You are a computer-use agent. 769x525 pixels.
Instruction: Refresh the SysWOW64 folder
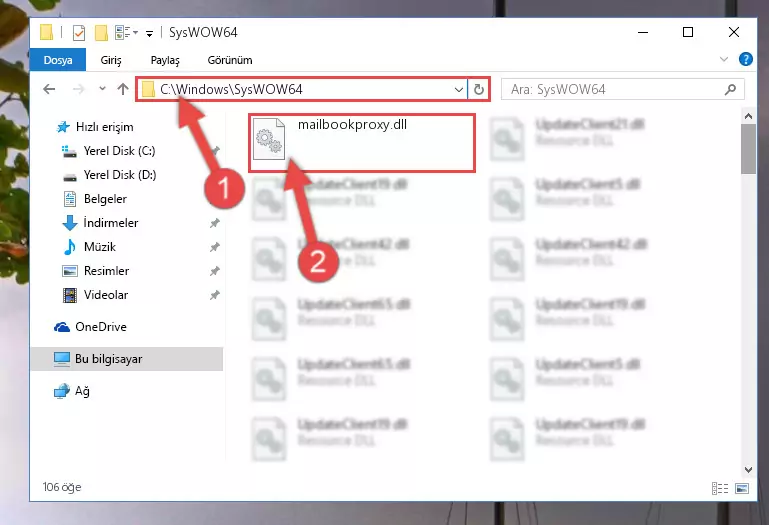(479, 89)
